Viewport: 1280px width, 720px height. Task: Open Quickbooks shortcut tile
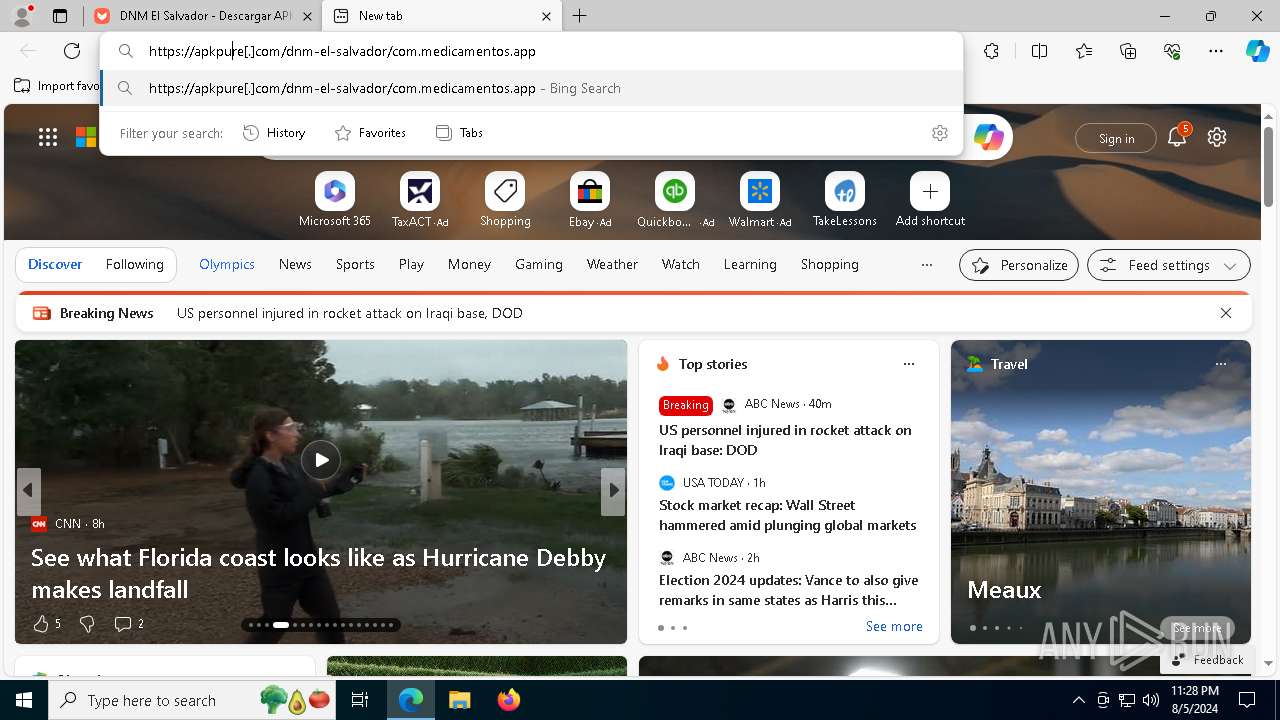(x=675, y=200)
